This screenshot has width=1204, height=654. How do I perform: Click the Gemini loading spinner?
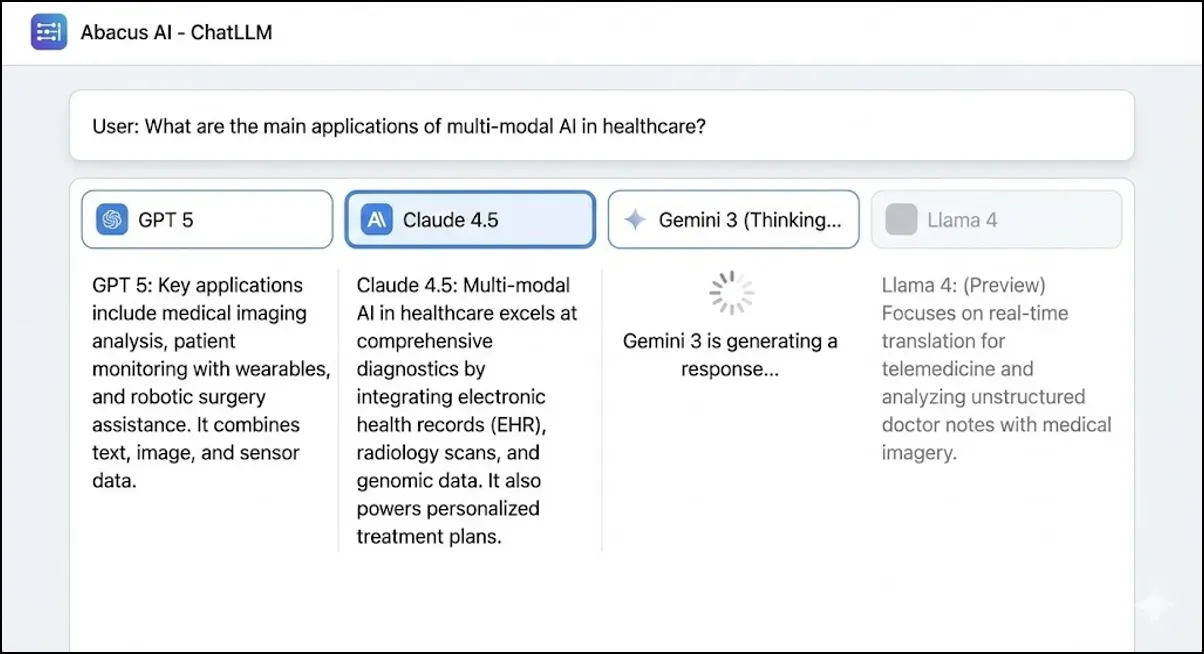click(x=731, y=293)
